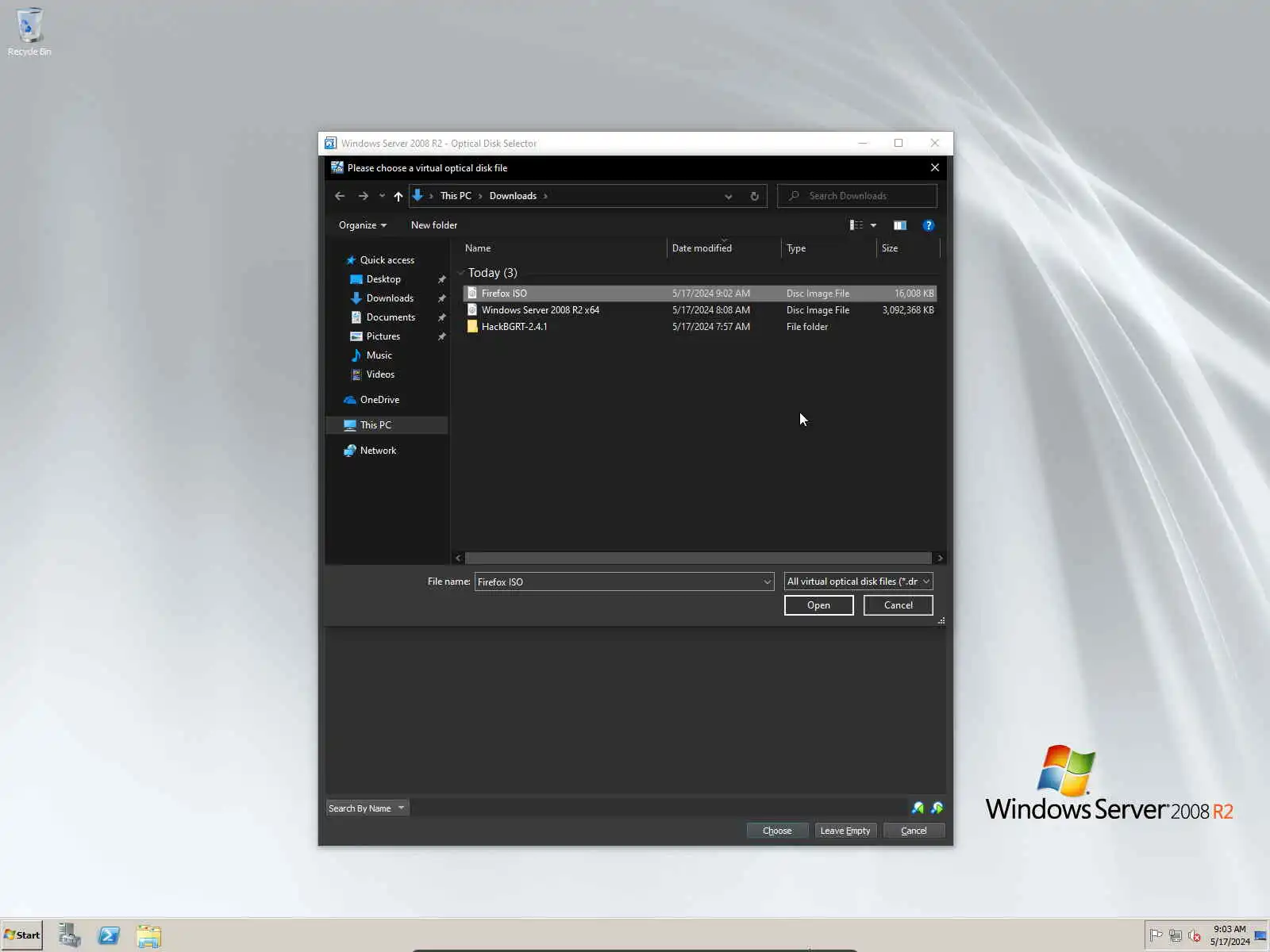Launch Server Manager from the taskbar
Viewport: 1270px width, 952px height.
pos(69,935)
